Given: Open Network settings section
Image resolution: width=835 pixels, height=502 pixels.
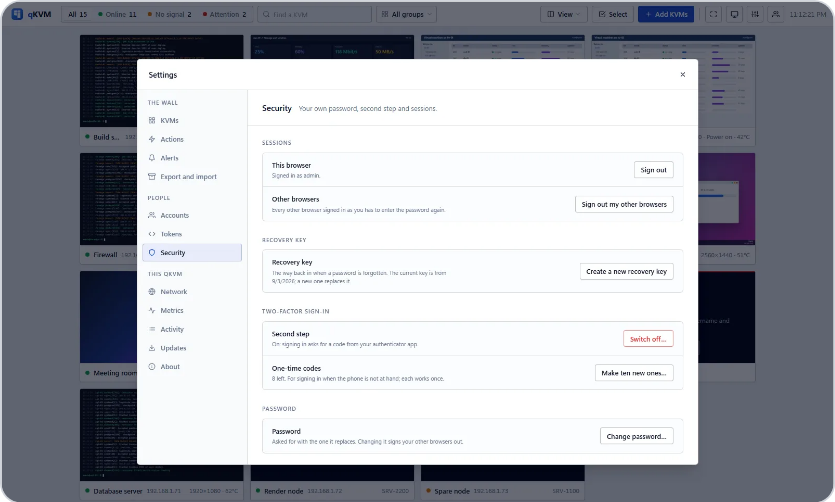Looking at the screenshot, I should [192, 292].
